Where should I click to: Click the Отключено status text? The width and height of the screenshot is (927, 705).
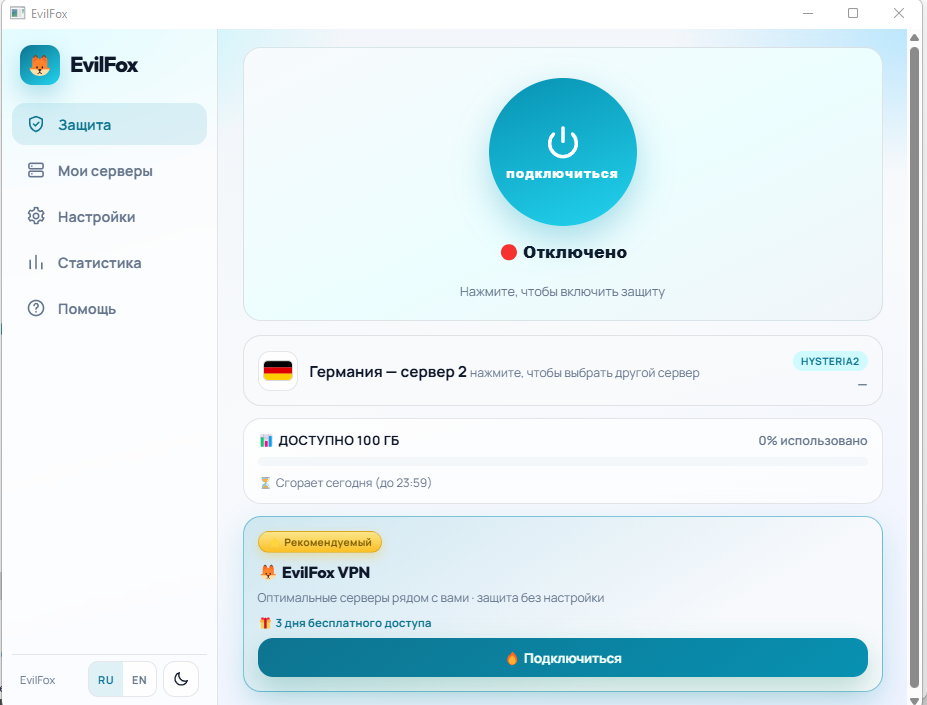(575, 253)
